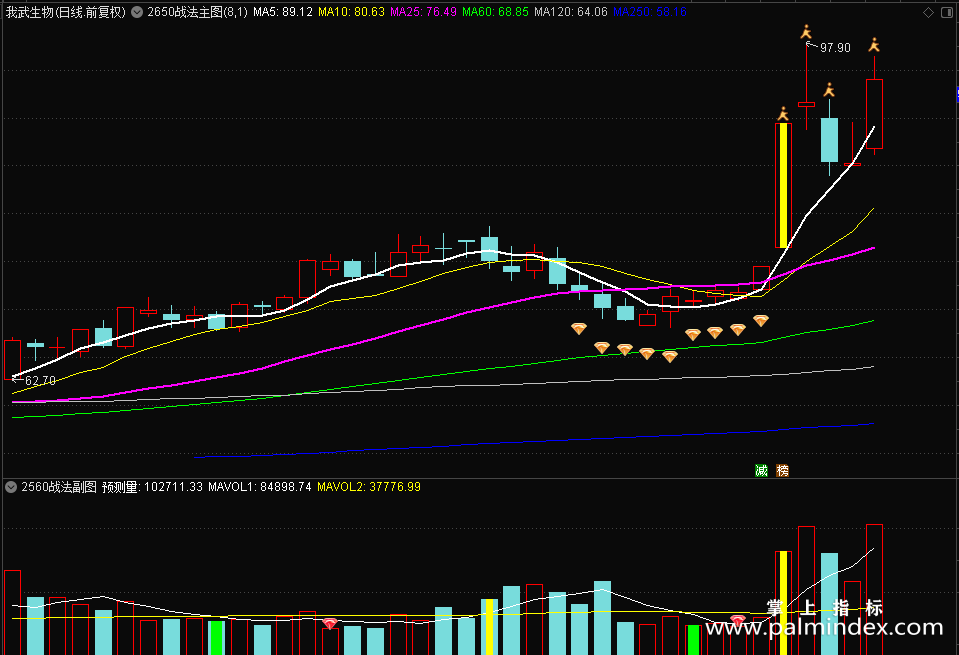Click the yellow MAVOL2: 37776.99 readout
The image size is (959, 655).
369,487
